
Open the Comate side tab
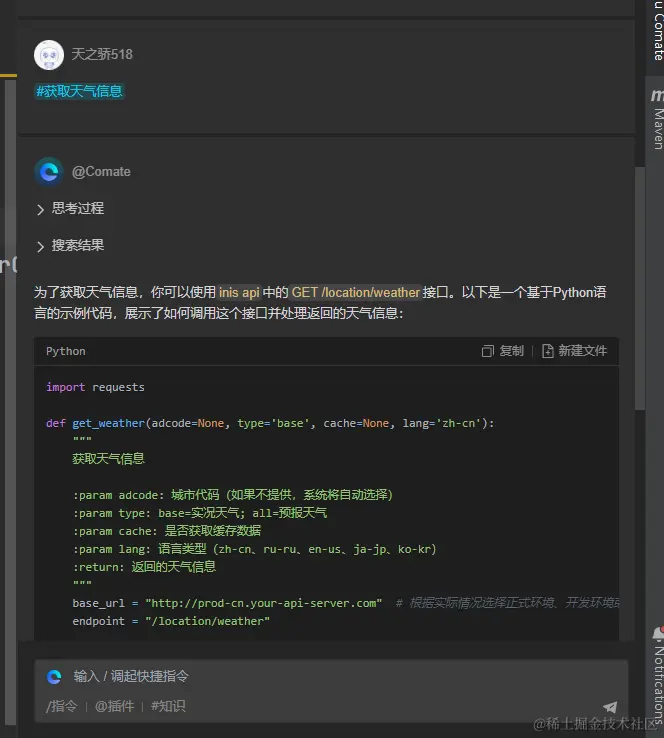[x=658, y=31]
